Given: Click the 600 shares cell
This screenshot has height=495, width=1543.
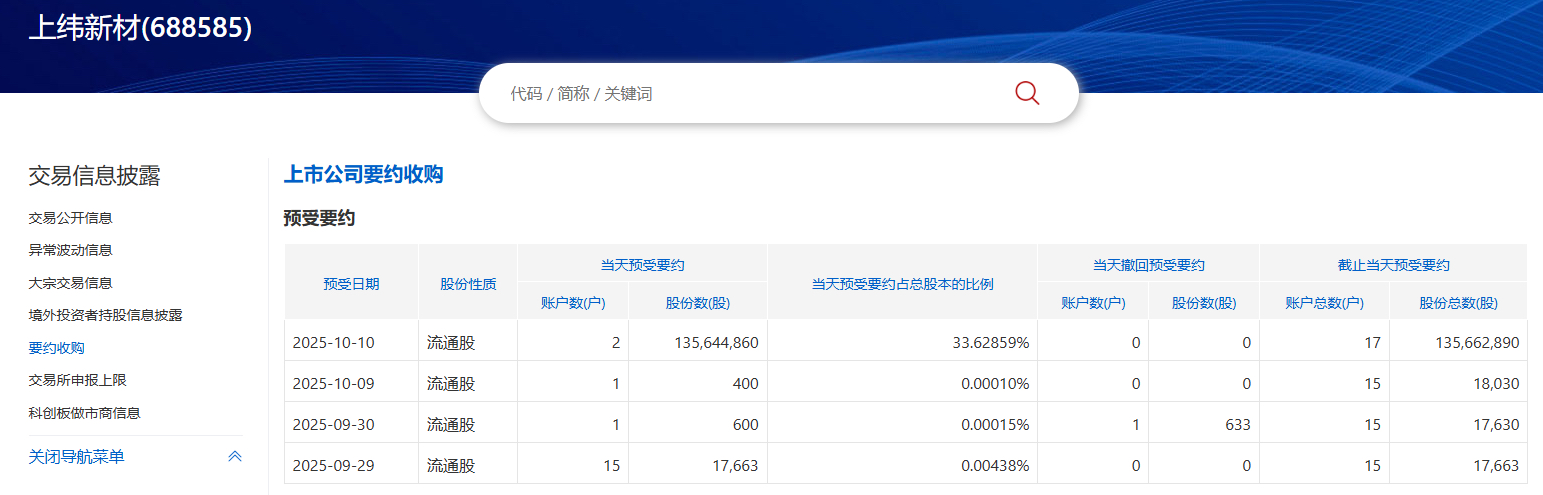Looking at the screenshot, I should [698, 424].
